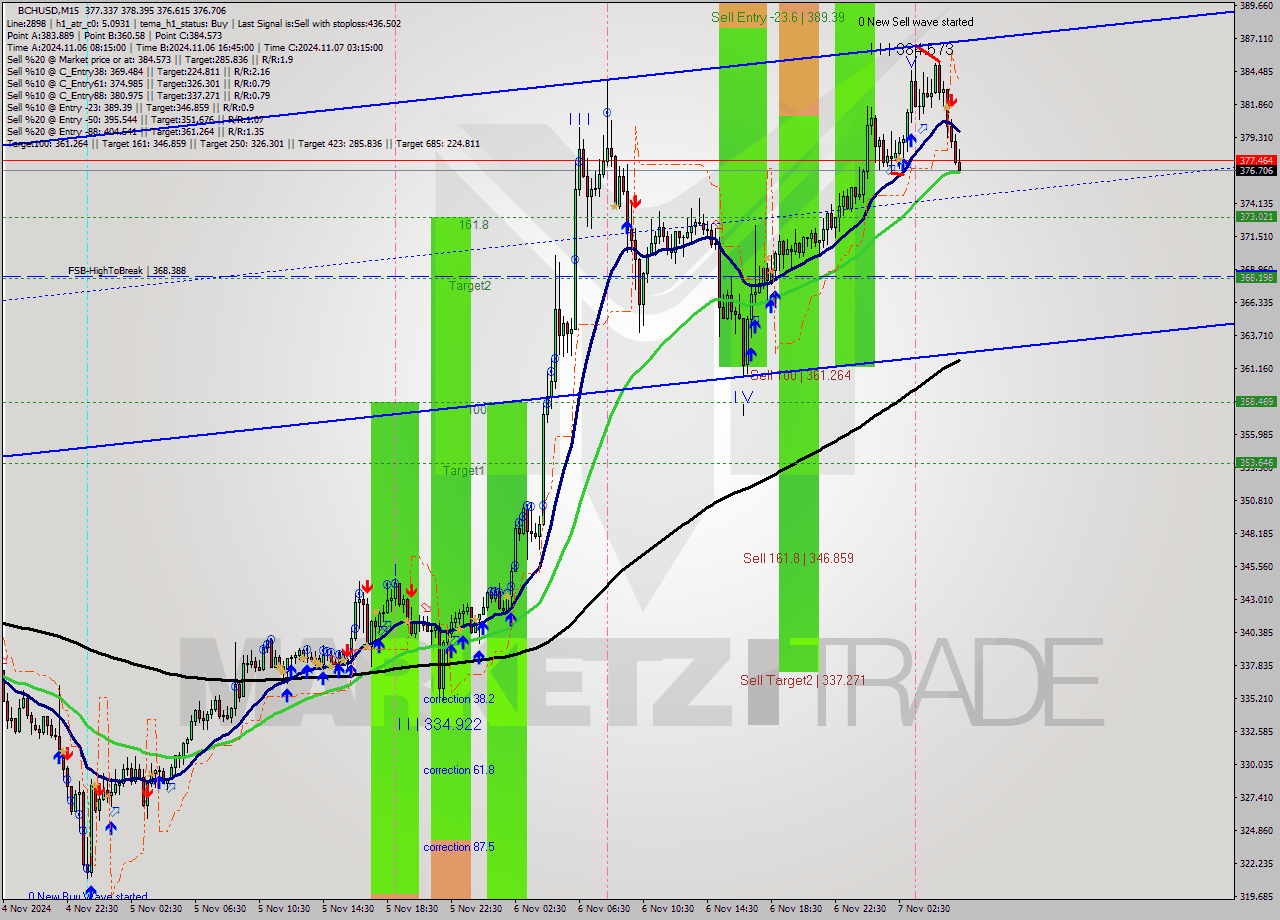This screenshot has width=1280, height=920.
Task: Click the 330.035 price axis label
Action: (1256, 764)
